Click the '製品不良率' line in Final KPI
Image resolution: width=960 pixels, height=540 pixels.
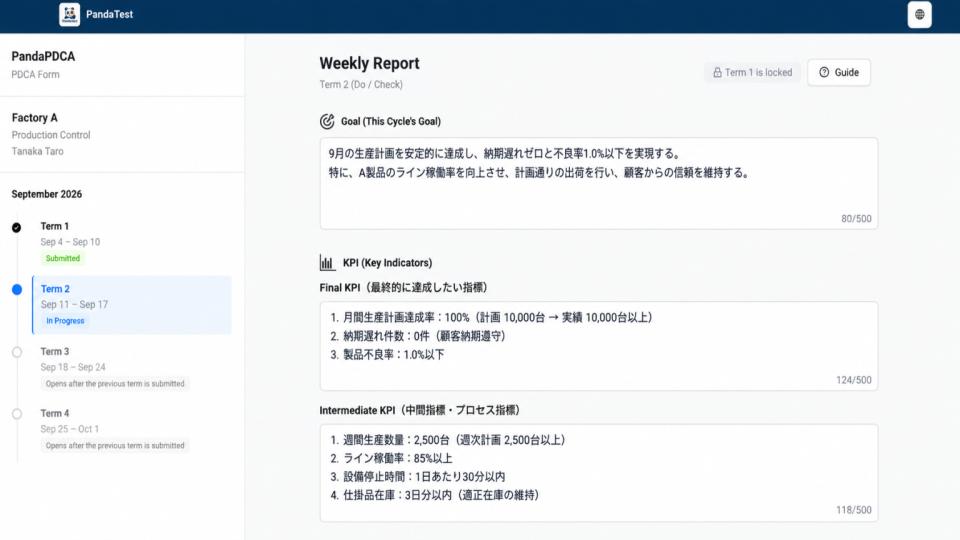coord(388,354)
